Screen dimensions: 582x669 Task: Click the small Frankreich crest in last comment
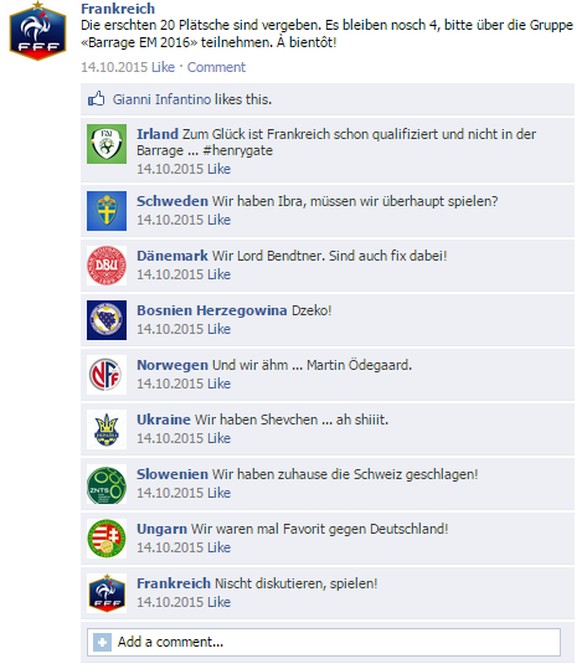tap(107, 593)
